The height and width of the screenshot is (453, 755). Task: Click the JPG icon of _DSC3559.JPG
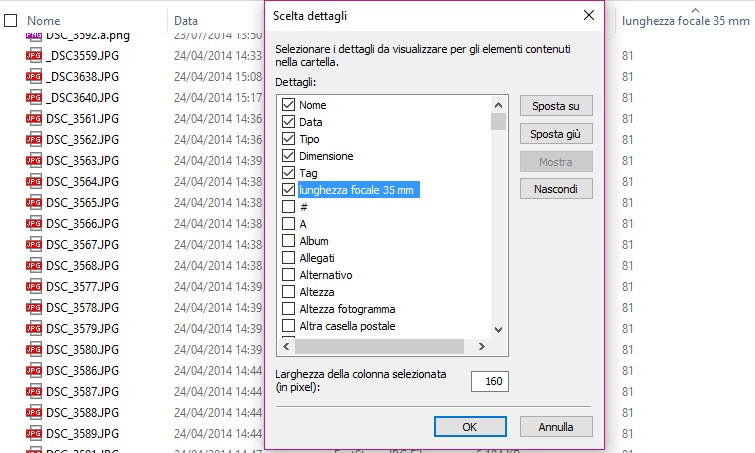point(34,56)
